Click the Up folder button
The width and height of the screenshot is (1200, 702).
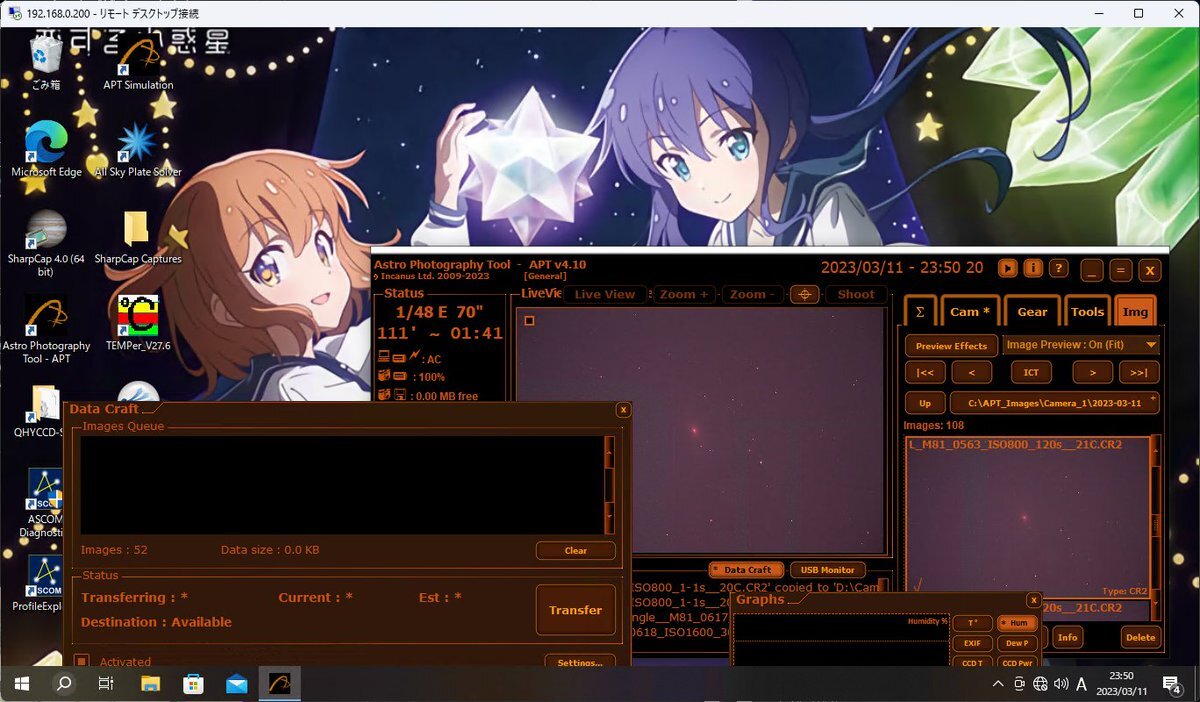click(x=924, y=403)
